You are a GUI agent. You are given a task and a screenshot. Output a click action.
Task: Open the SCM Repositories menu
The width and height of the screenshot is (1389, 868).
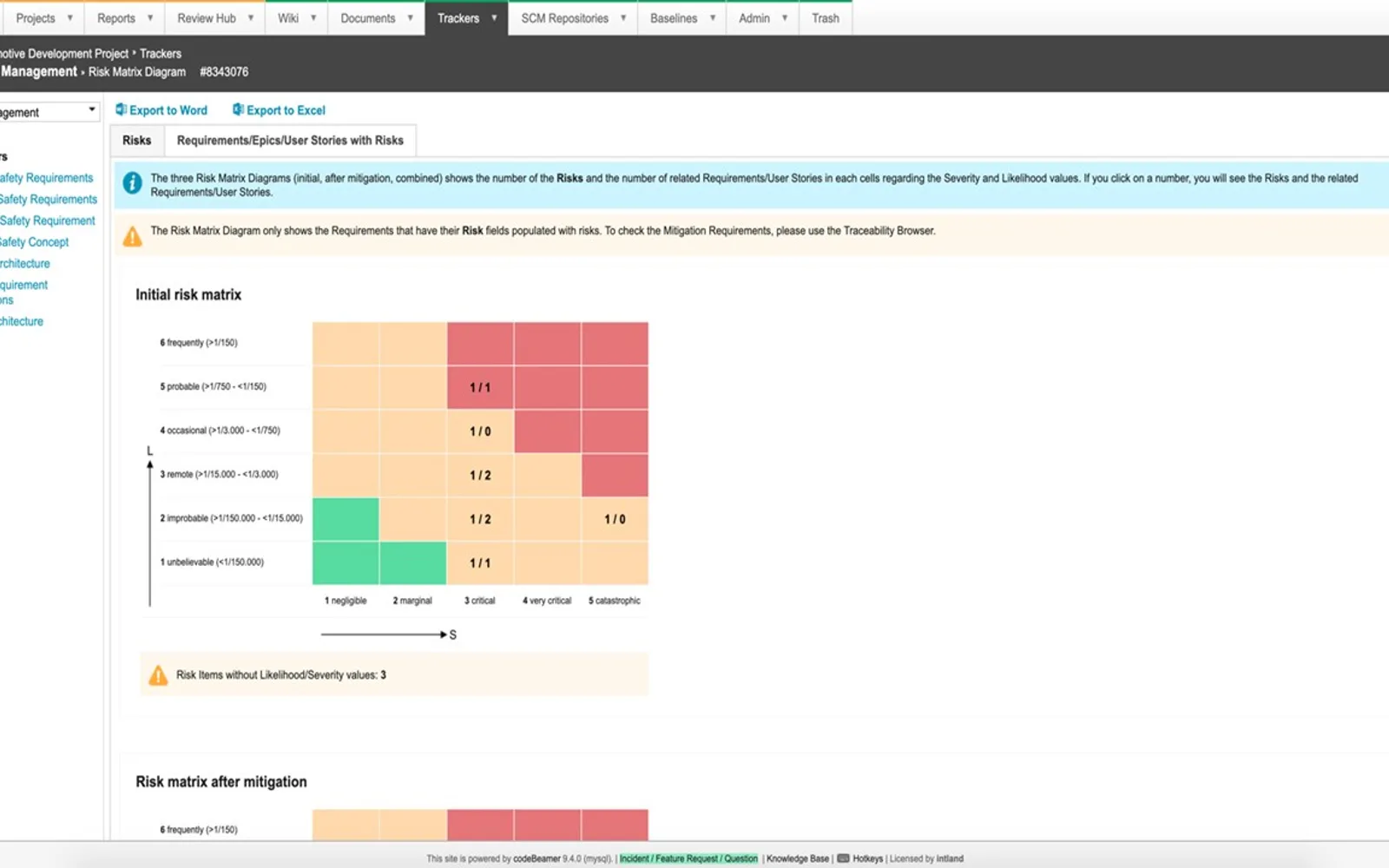565,18
